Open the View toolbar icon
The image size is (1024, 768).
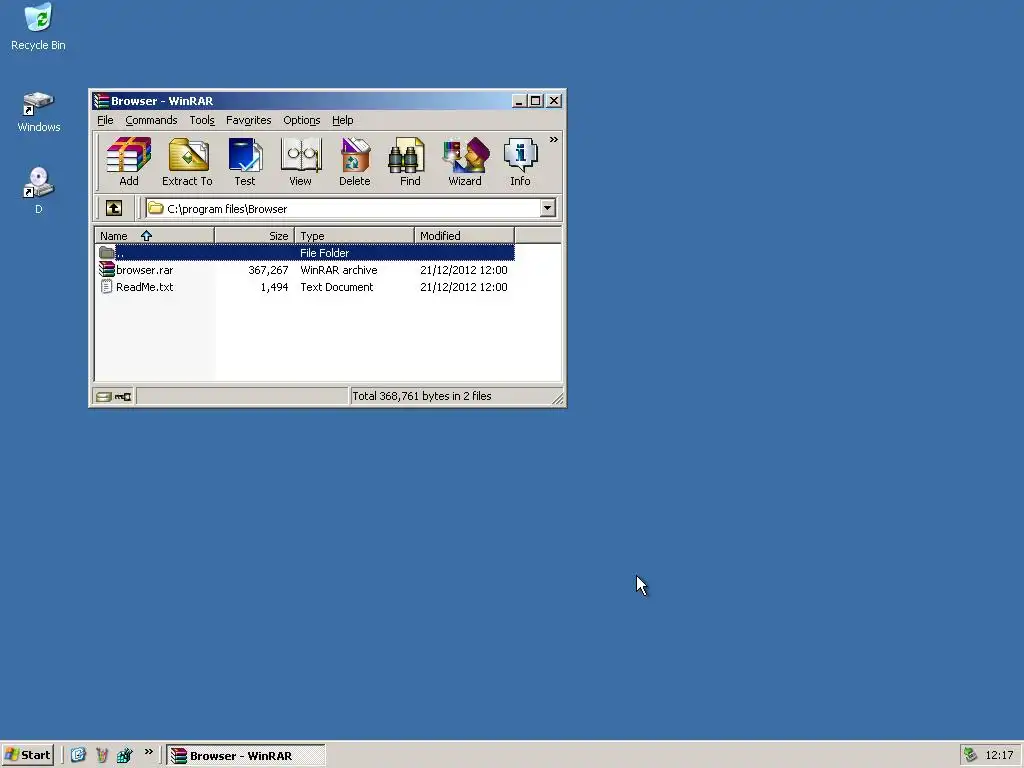click(300, 161)
